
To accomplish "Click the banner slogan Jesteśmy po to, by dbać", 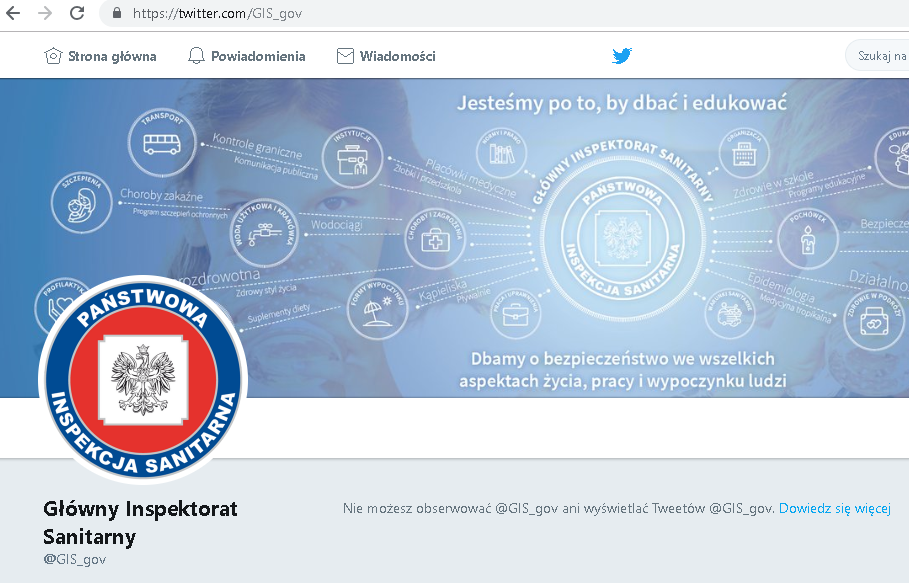I will (622, 102).
